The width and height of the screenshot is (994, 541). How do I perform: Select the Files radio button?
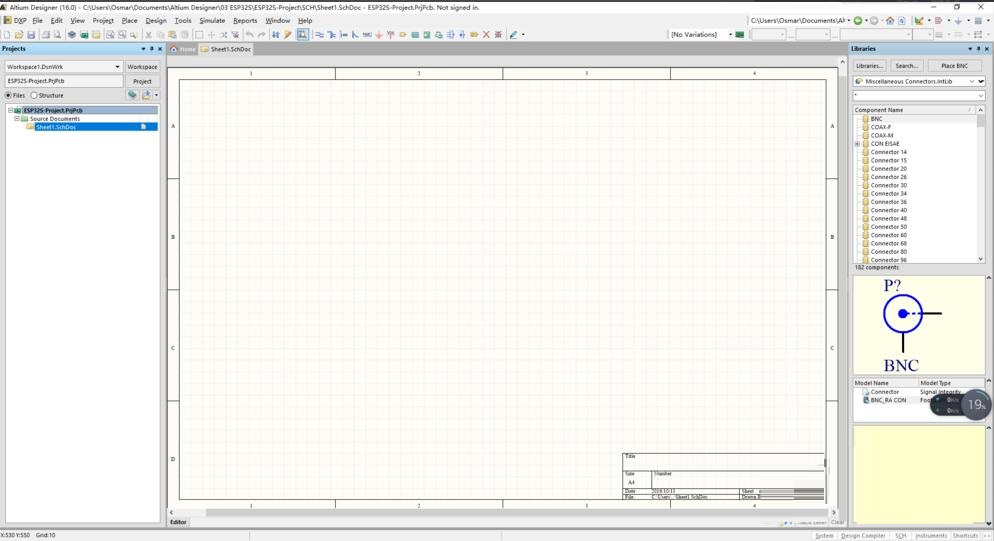pos(8,95)
